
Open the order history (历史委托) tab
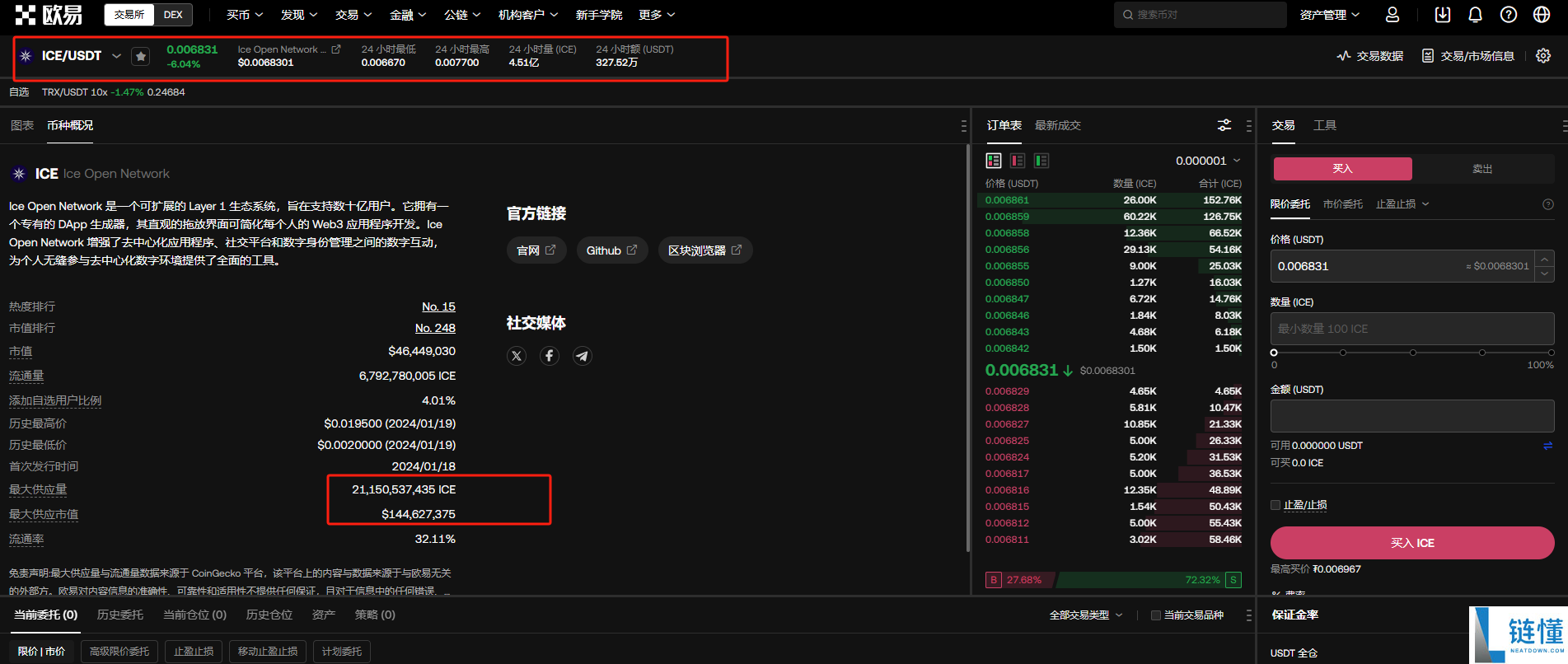[x=120, y=615]
